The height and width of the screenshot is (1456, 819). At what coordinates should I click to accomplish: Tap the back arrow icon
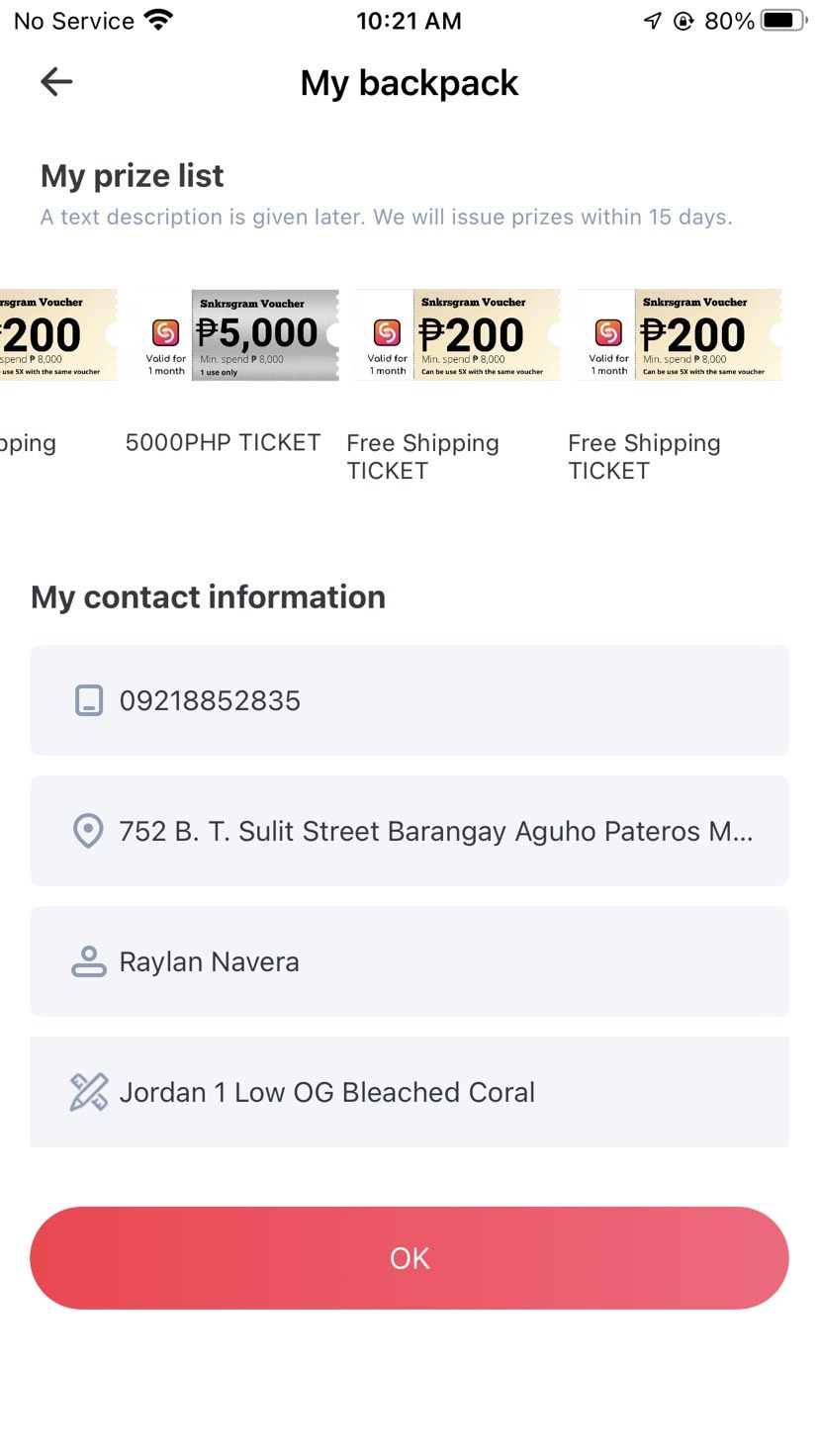click(56, 82)
